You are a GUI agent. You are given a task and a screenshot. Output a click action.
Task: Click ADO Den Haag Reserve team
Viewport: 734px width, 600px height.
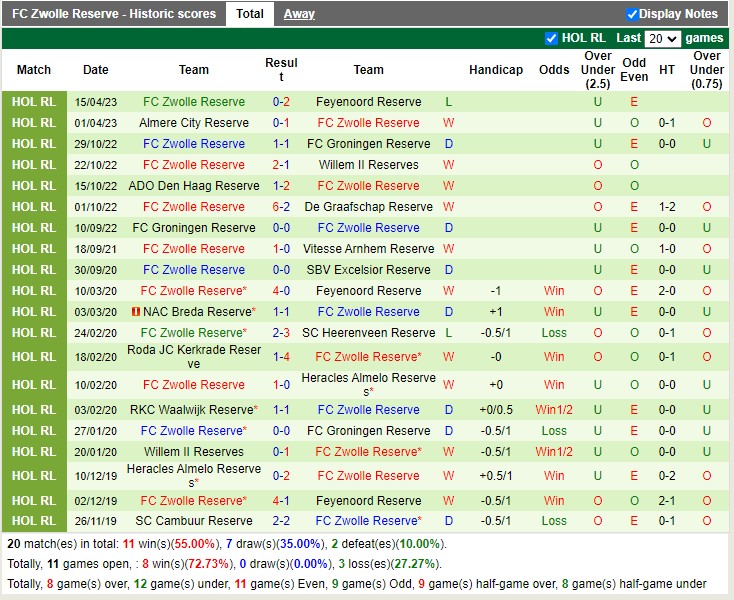(194, 186)
